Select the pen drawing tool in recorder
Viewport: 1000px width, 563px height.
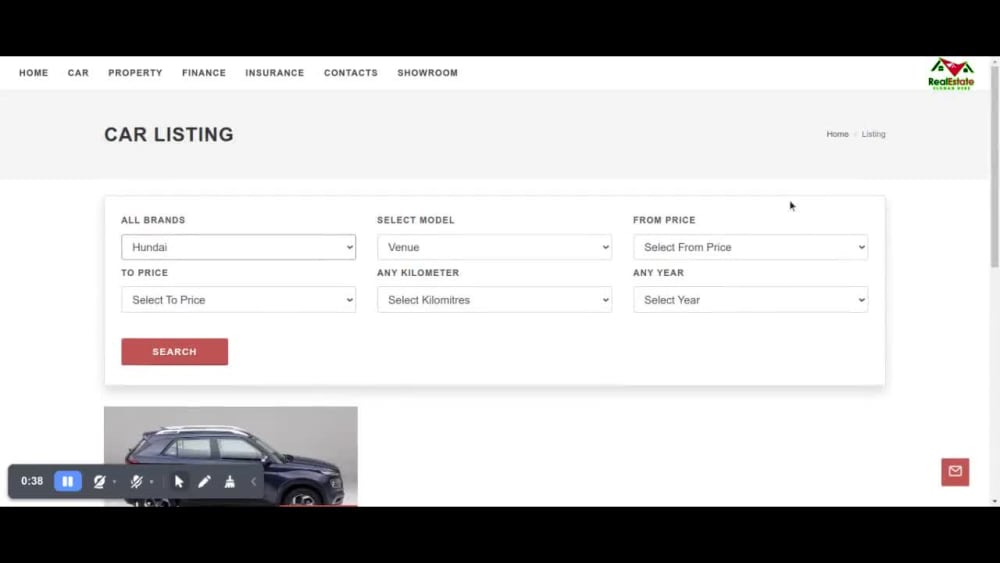[x=204, y=481]
